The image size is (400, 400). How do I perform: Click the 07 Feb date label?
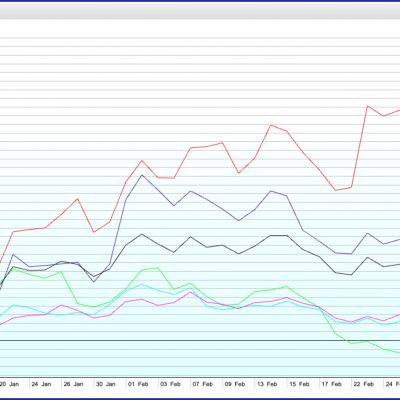[203, 384]
